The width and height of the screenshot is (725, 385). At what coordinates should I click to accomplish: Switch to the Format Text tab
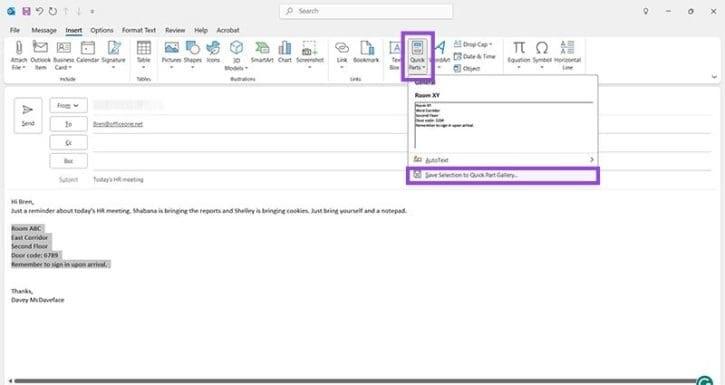[139, 30]
